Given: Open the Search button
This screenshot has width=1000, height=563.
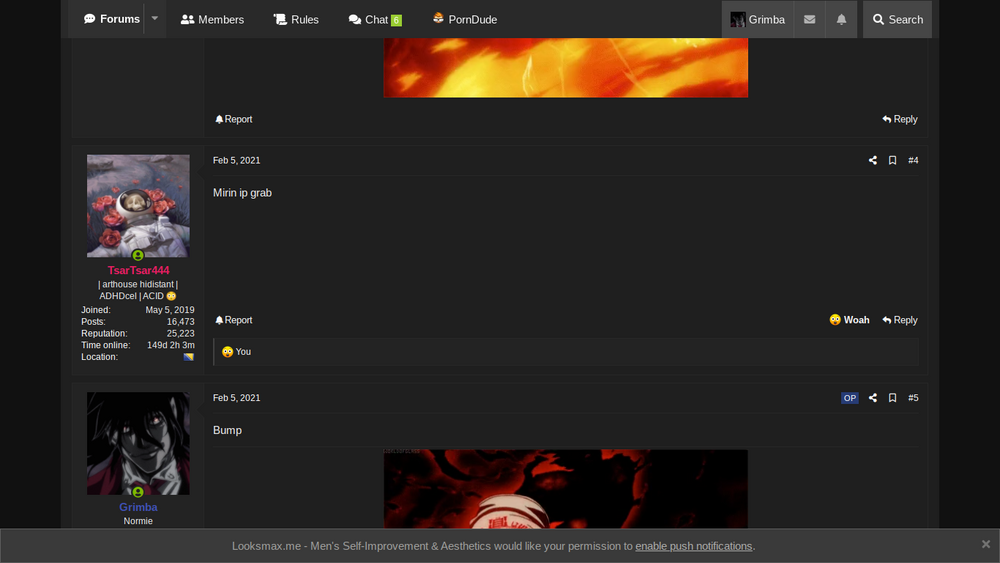Looking at the screenshot, I should pyautogui.click(x=897, y=20).
